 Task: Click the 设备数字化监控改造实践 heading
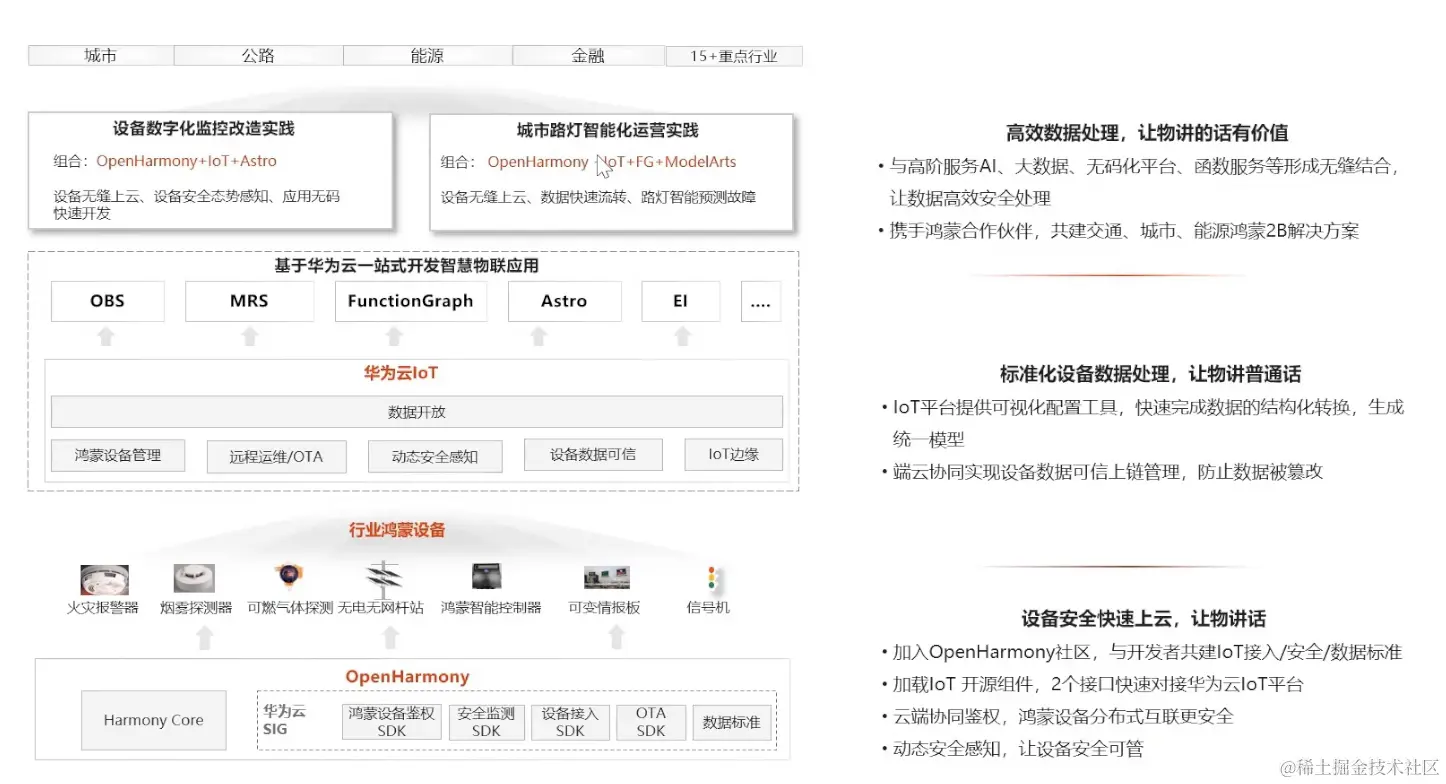pos(204,129)
